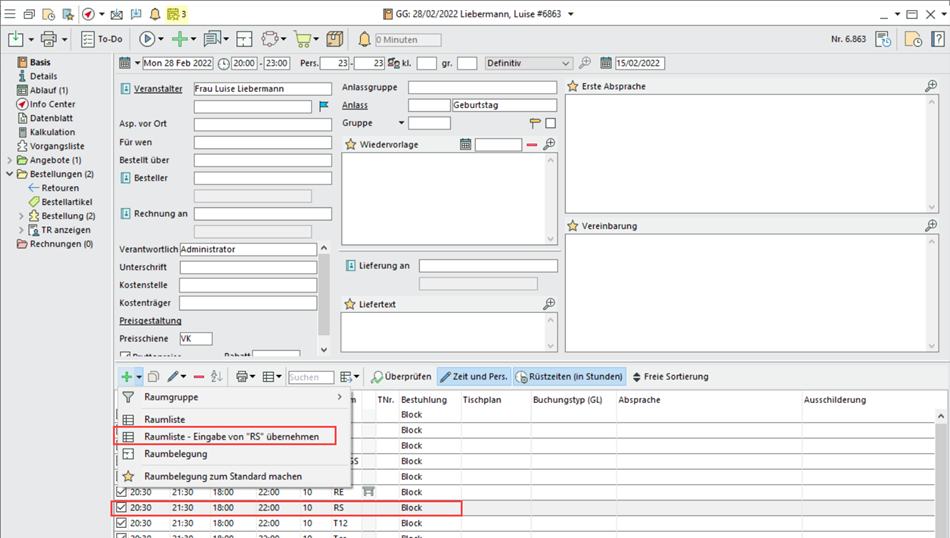The image size is (950, 538).
Task: Toggle the checkbox in the RS row
Action: [x=122, y=508]
